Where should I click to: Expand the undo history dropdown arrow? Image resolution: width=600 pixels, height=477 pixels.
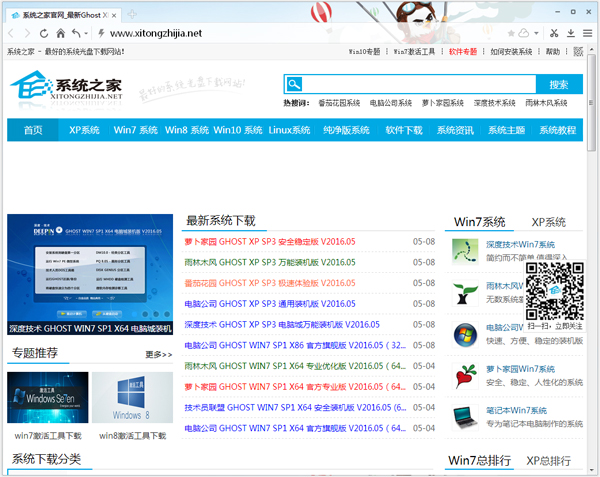pos(86,33)
